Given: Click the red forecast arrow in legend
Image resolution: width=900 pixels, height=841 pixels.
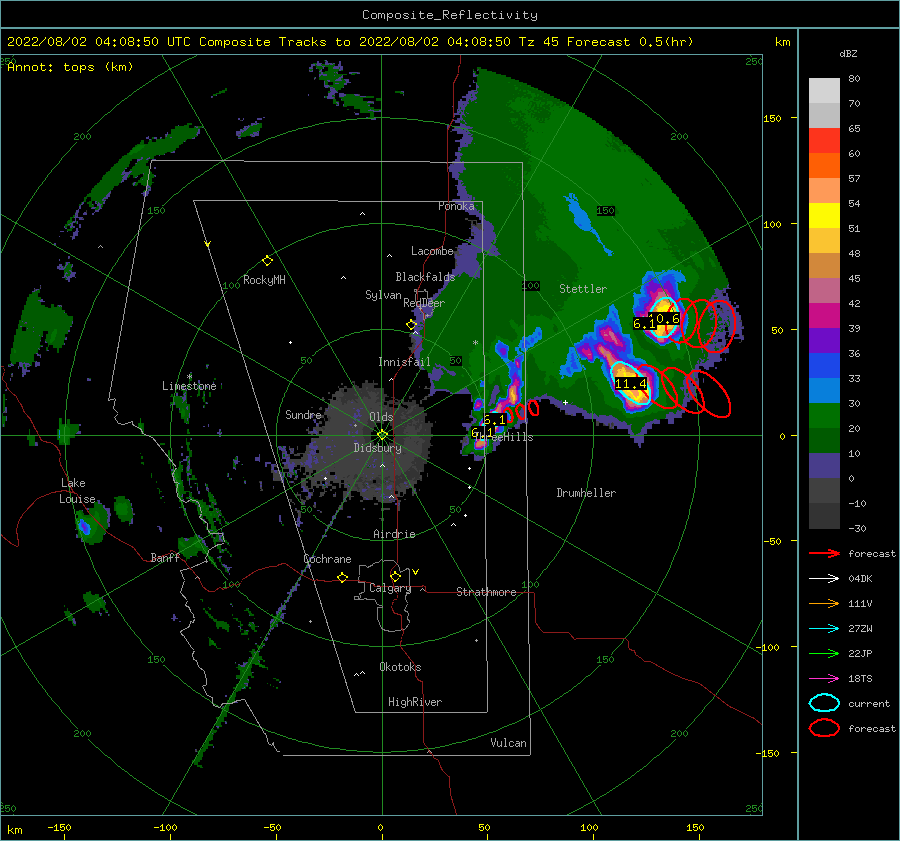Looking at the screenshot, I should (824, 553).
